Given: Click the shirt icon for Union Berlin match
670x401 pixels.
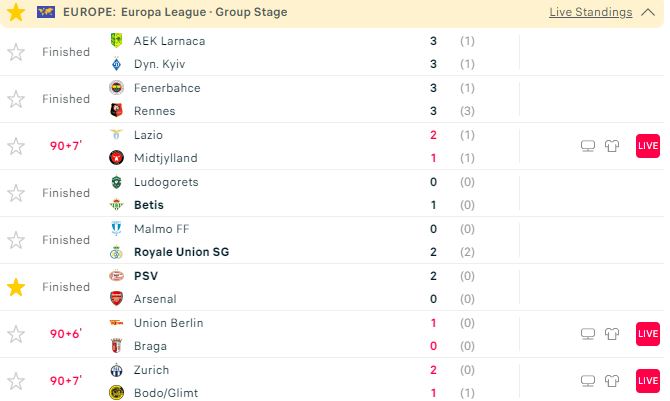Looking at the screenshot, I should tap(612, 334).
